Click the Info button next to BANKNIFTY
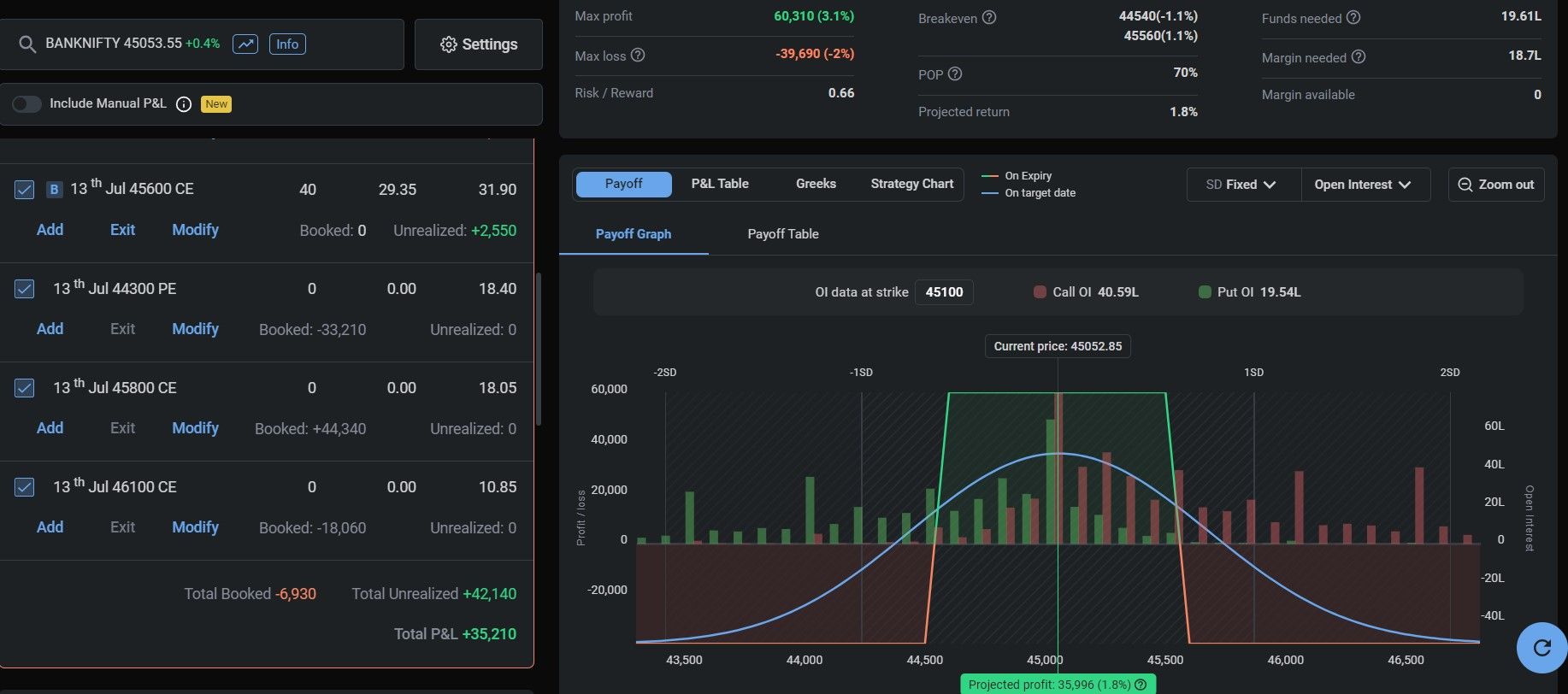Viewport: 1568px width, 694px height. coord(287,44)
